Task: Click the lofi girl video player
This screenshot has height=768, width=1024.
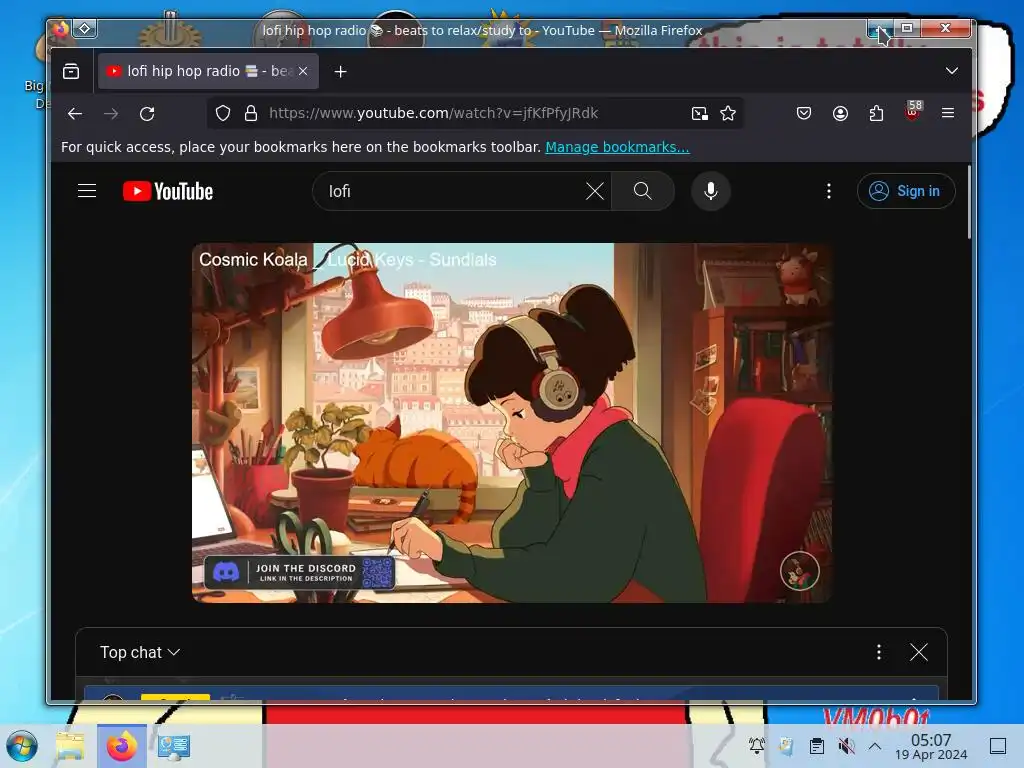Action: [511, 423]
